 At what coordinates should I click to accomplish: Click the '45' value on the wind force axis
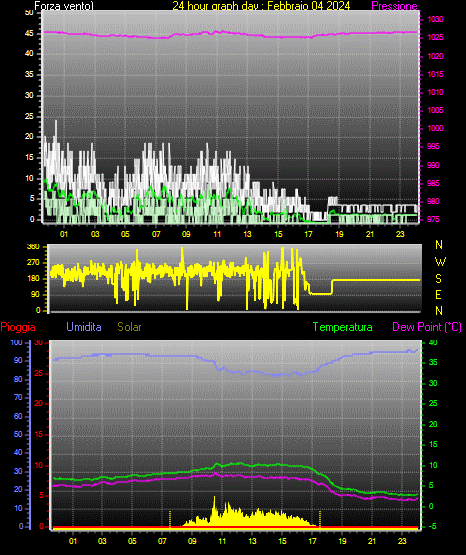(29, 33)
